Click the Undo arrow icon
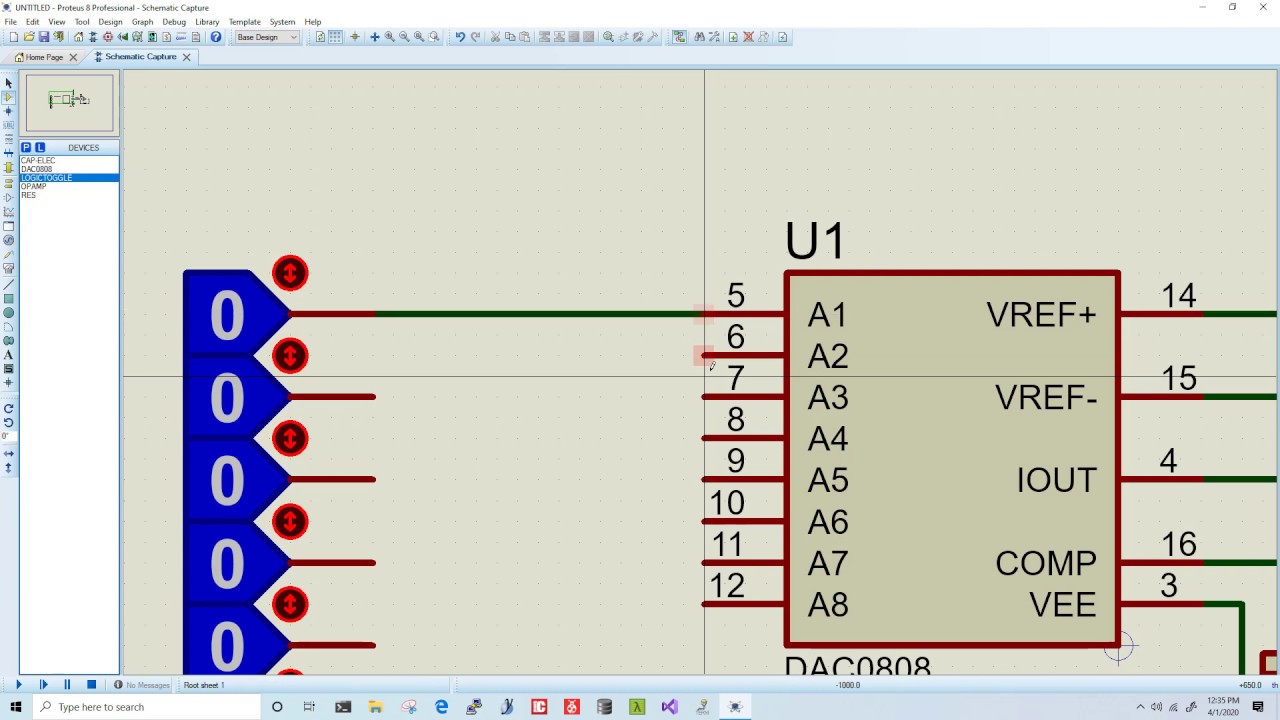1280x720 pixels. click(x=460, y=37)
